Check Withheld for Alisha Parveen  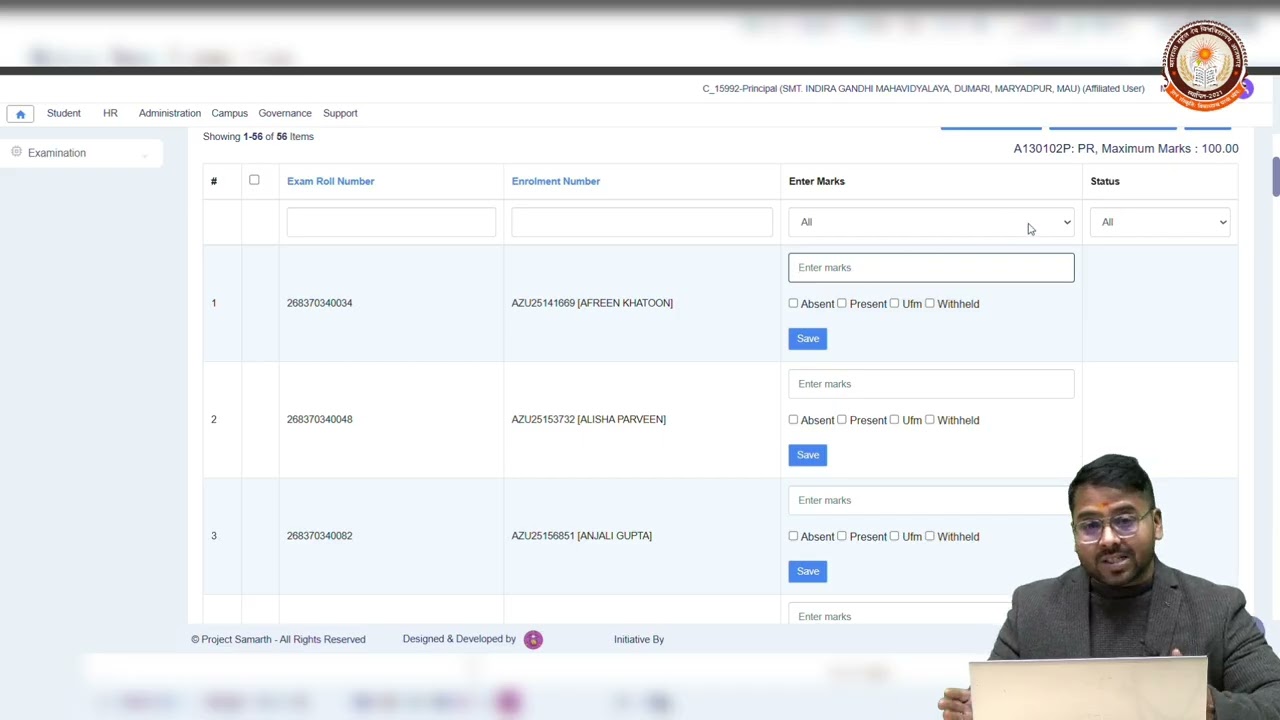(x=930, y=419)
